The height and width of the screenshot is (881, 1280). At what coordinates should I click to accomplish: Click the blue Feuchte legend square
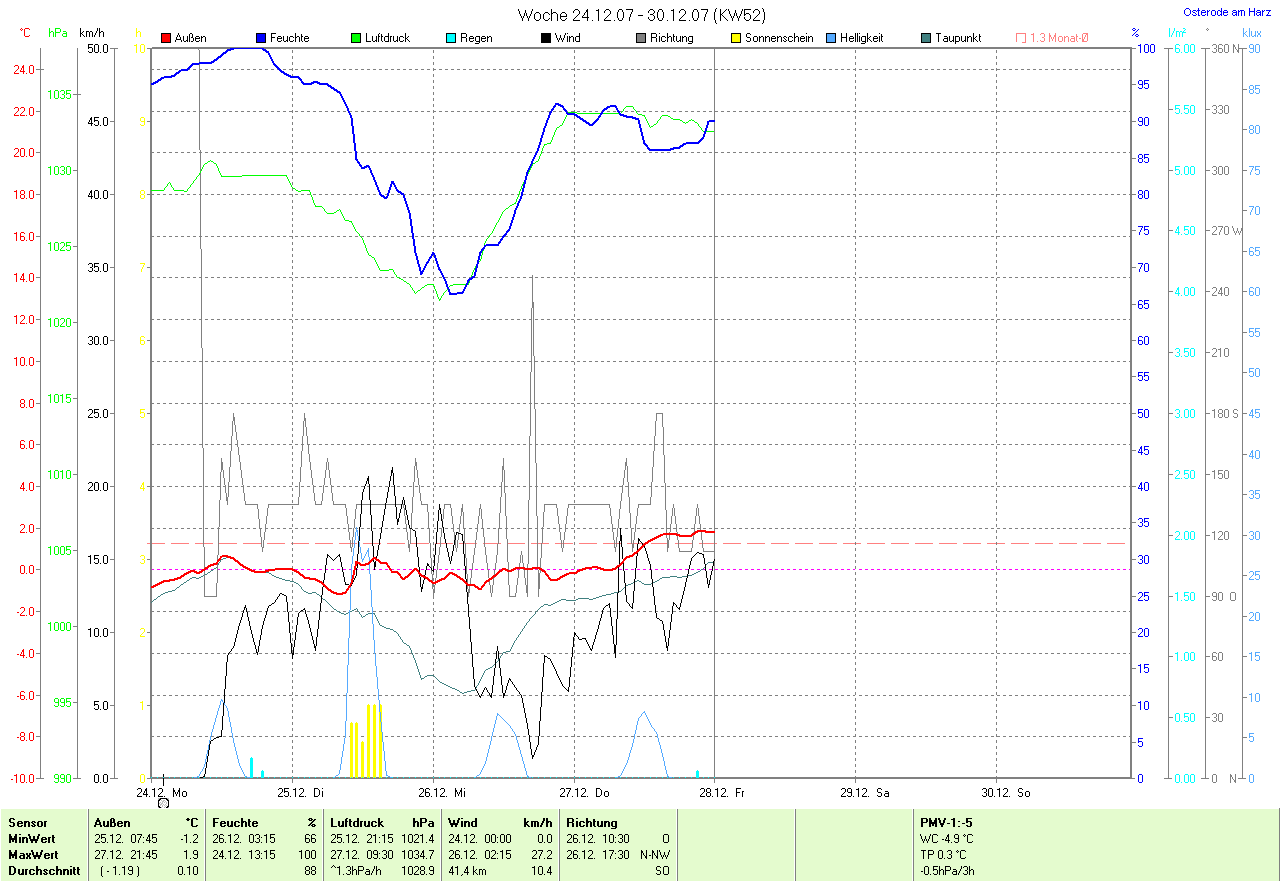(261, 38)
